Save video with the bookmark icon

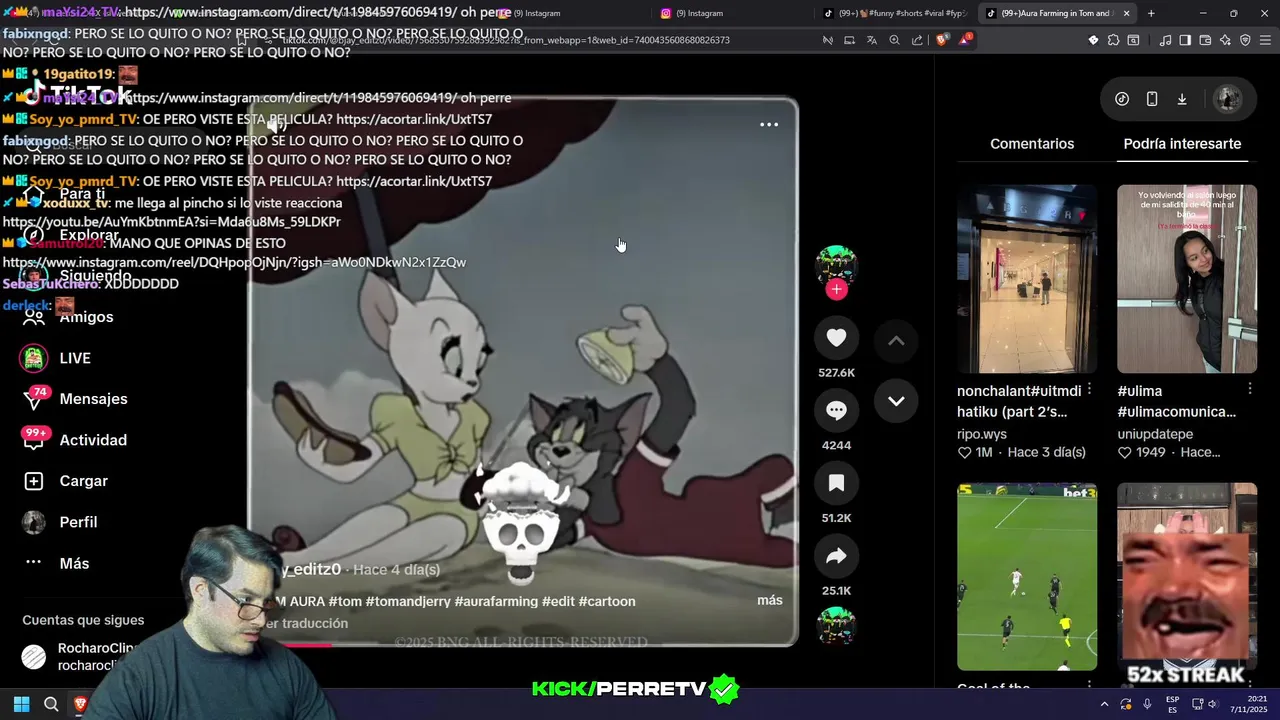(x=836, y=483)
